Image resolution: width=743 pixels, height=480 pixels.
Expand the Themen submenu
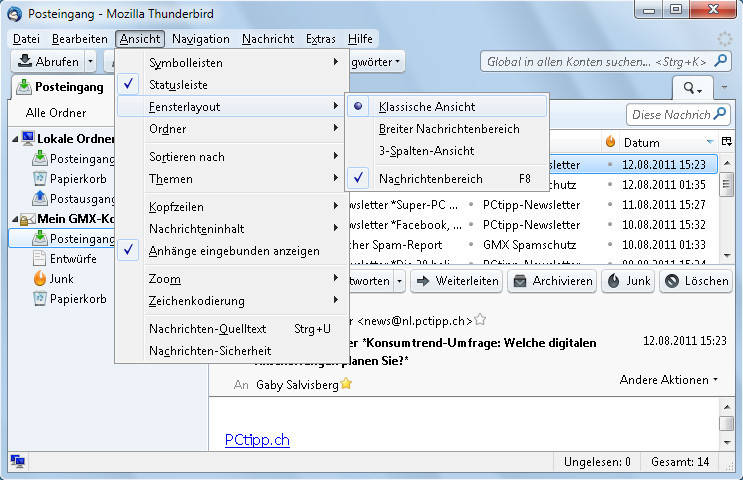point(232,179)
